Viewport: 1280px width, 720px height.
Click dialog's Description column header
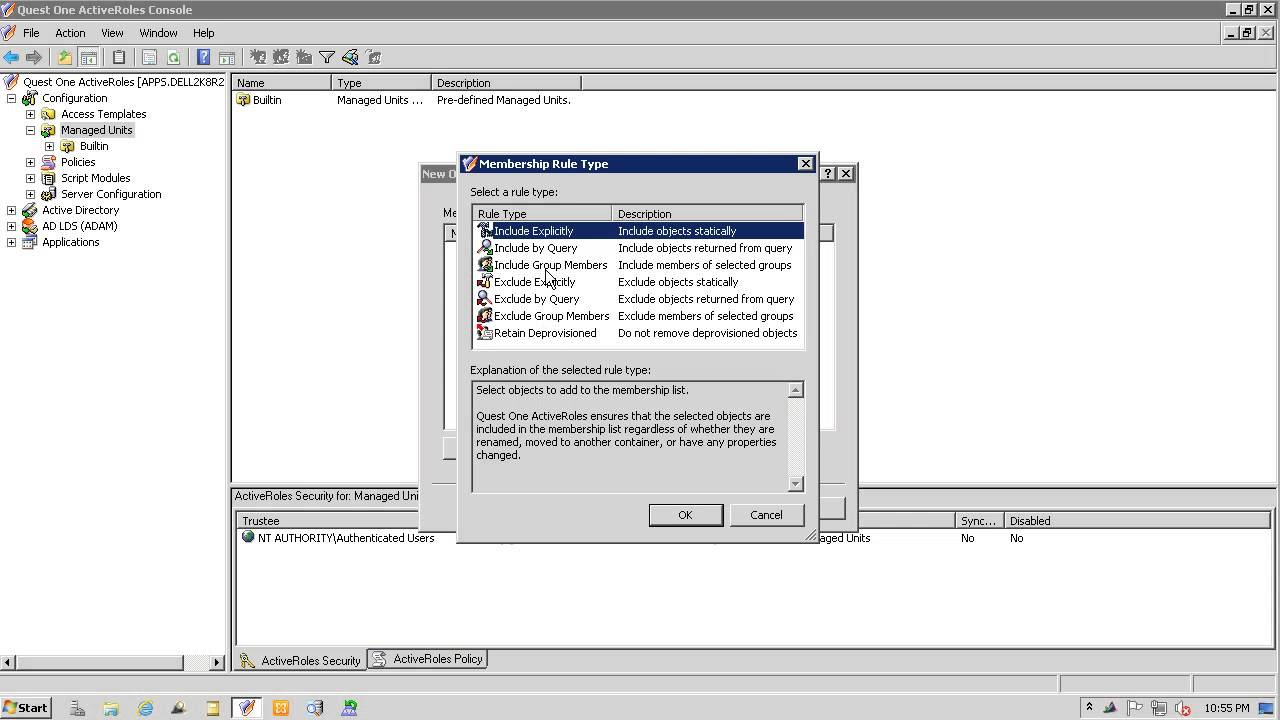[707, 213]
